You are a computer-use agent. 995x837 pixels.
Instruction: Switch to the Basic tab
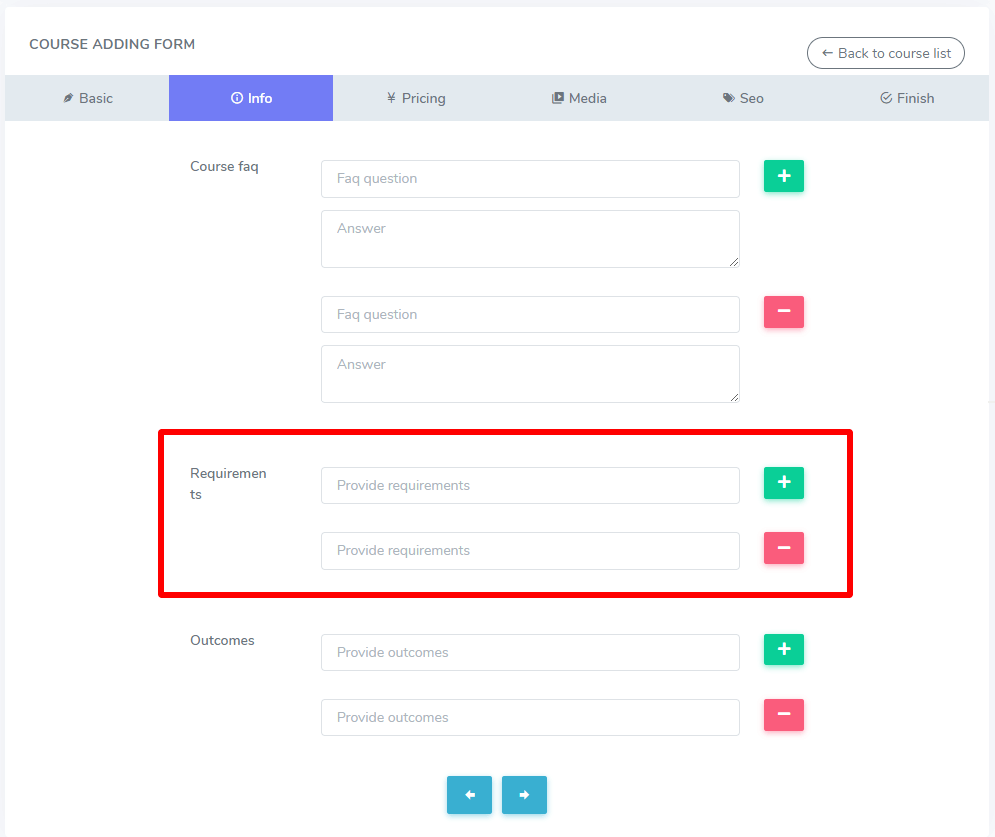(87, 98)
